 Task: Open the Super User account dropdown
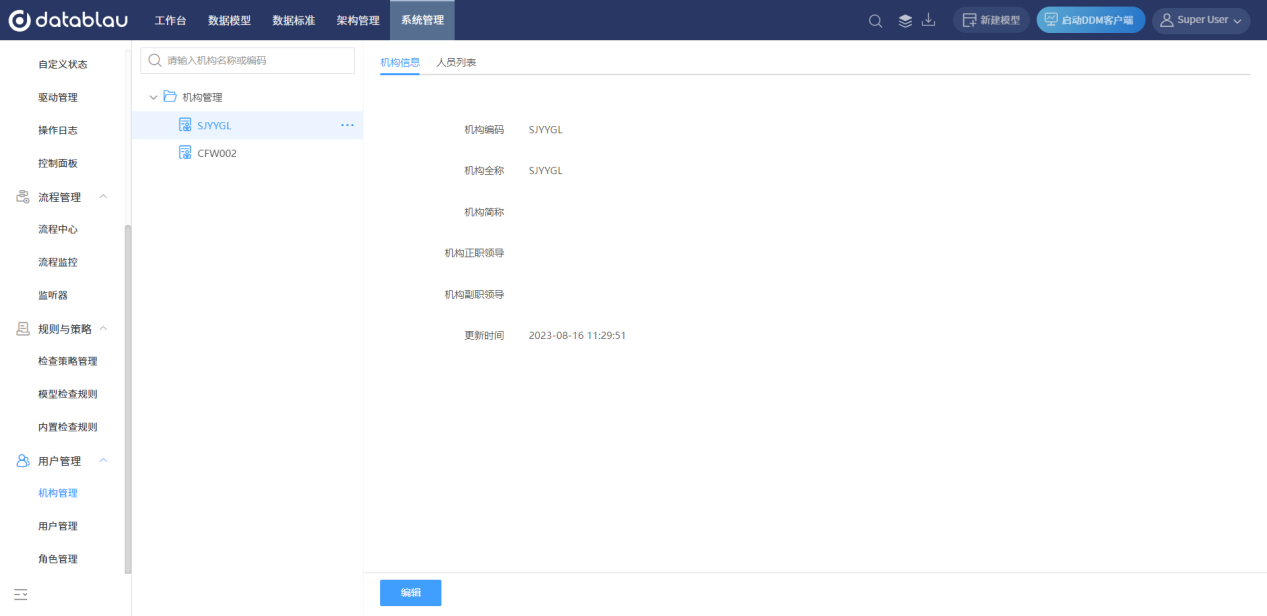(1201, 20)
